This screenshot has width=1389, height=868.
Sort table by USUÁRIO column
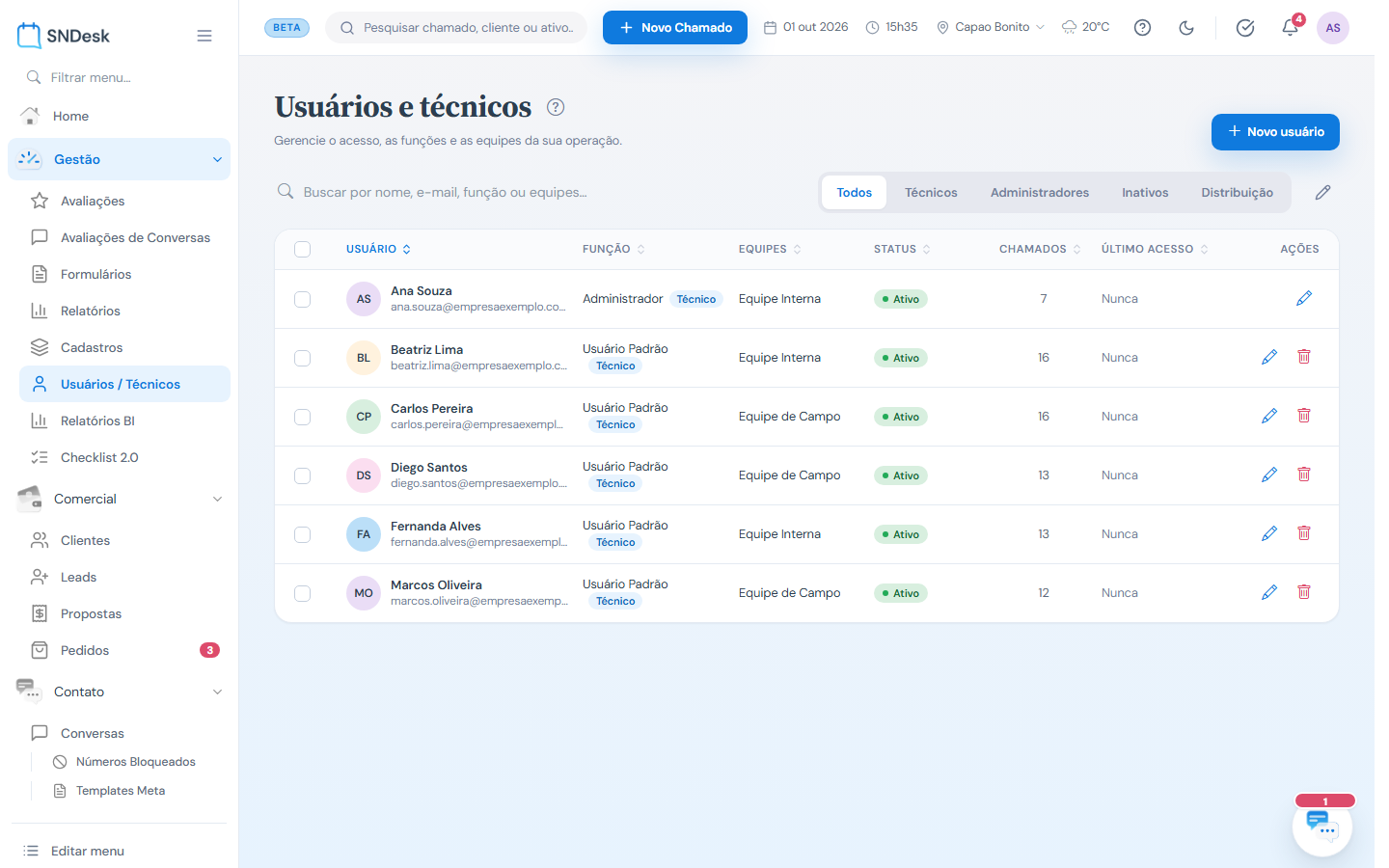(378, 249)
